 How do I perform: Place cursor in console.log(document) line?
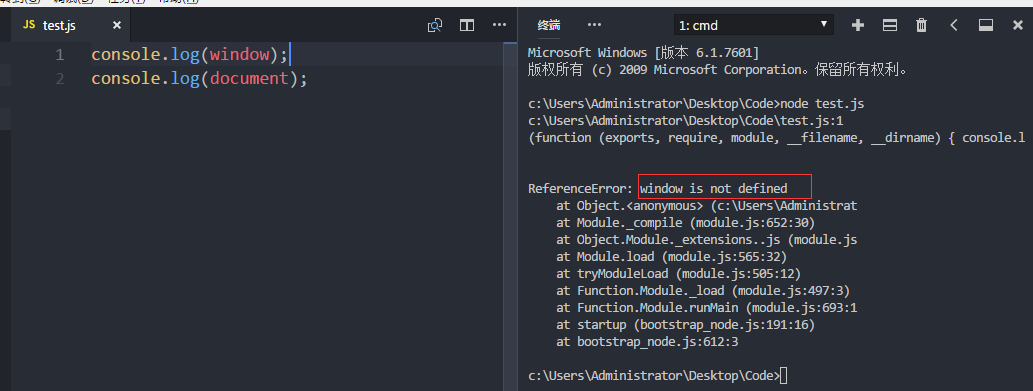pos(200,79)
